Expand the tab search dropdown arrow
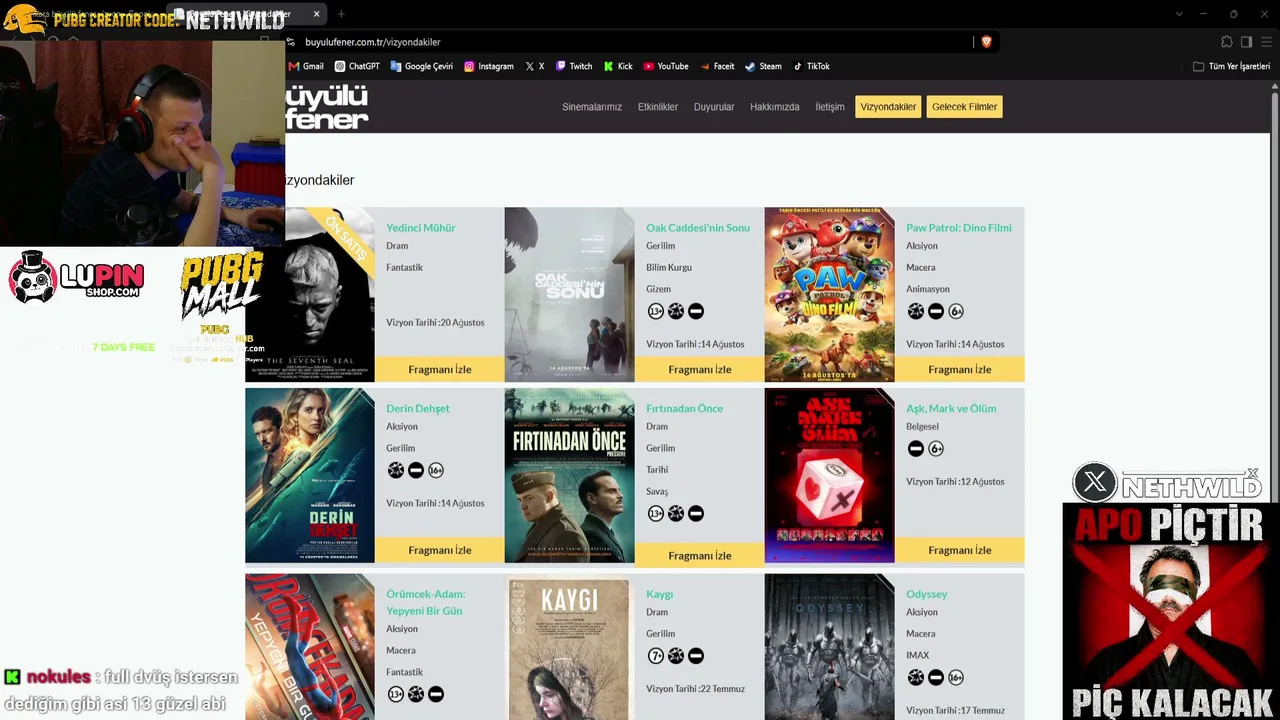The image size is (1280, 720). (1179, 14)
